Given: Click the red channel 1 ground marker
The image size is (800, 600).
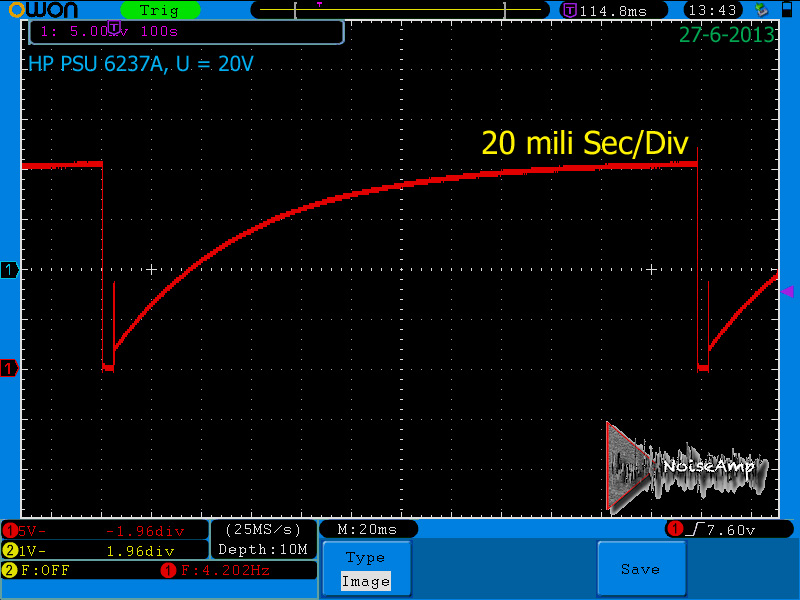Looking at the screenshot, I should (9, 368).
